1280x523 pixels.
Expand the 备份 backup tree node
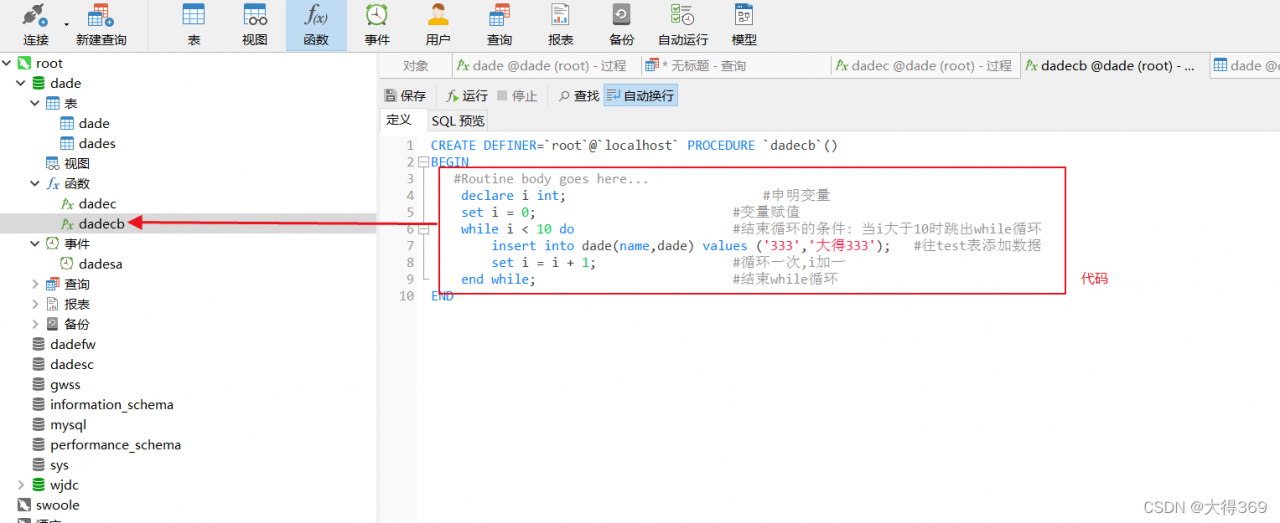[35, 324]
